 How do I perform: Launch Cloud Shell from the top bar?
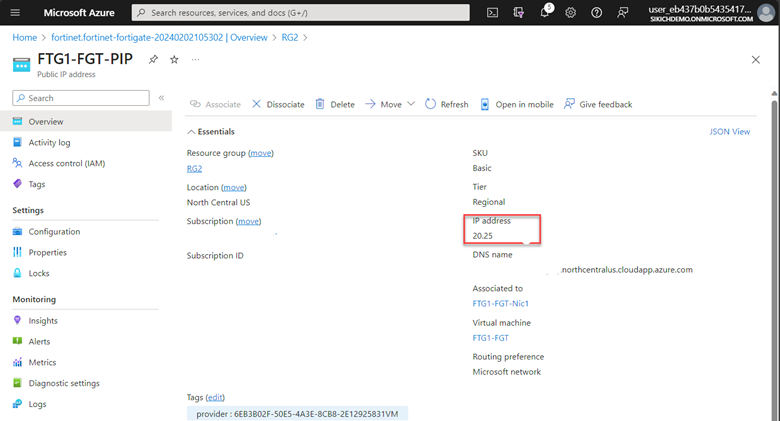(492, 13)
